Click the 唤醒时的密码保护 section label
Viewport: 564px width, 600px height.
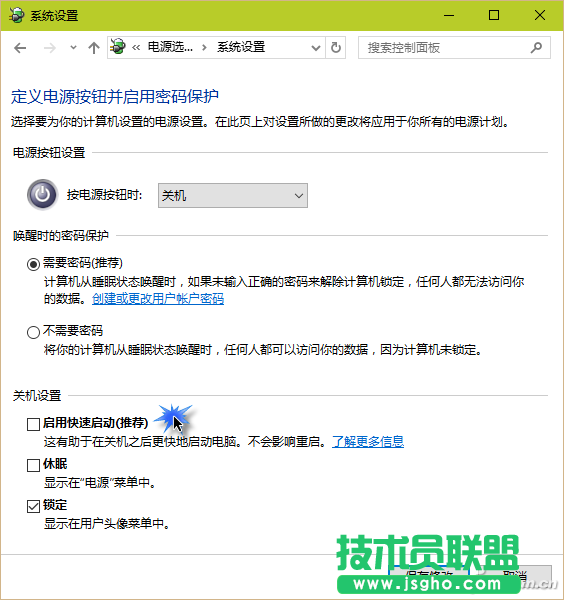[x=61, y=236]
